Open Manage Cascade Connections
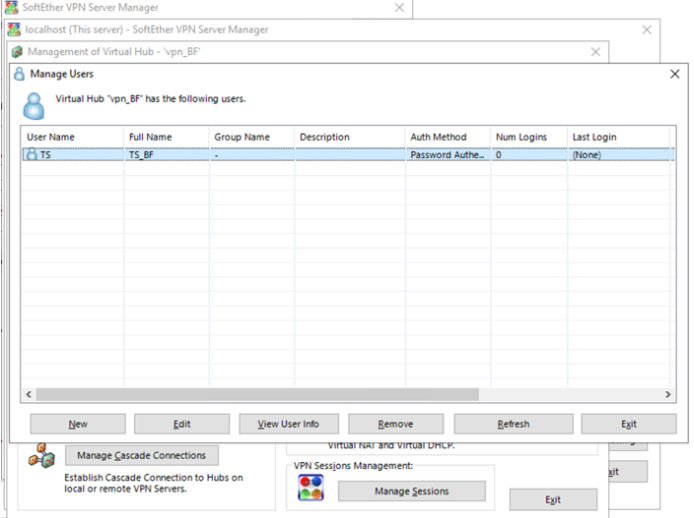 coord(141,455)
